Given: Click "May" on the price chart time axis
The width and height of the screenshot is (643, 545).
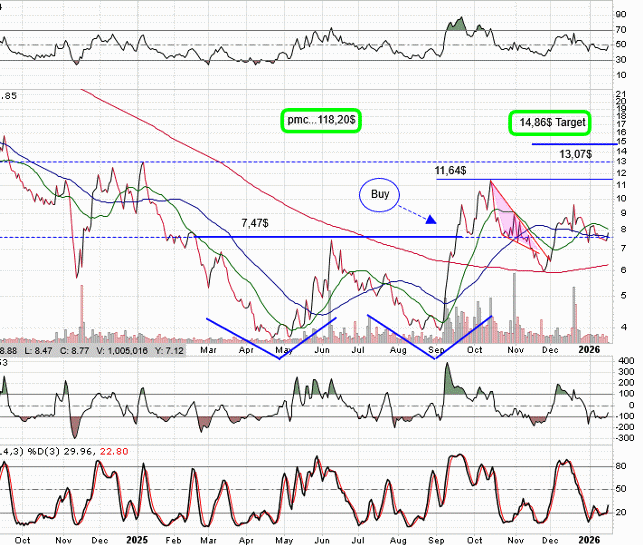Looking at the screenshot, I should tap(284, 351).
